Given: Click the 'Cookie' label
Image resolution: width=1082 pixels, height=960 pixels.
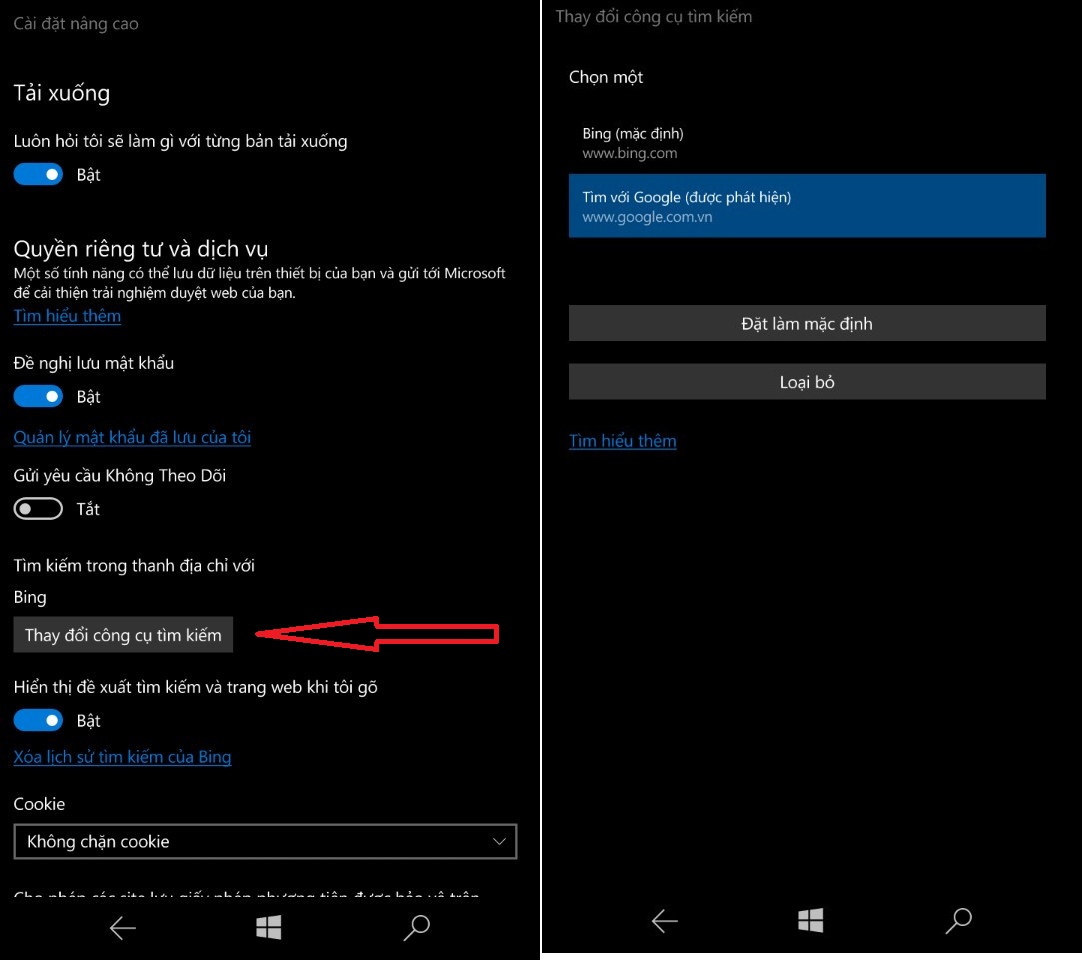Looking at the screenshot, I should [39, 804].
